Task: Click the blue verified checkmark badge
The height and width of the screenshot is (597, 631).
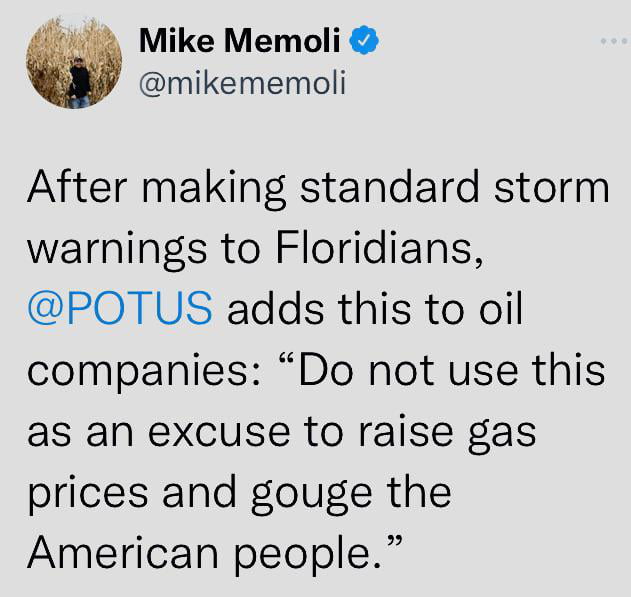Action: [x=364, y=39]
